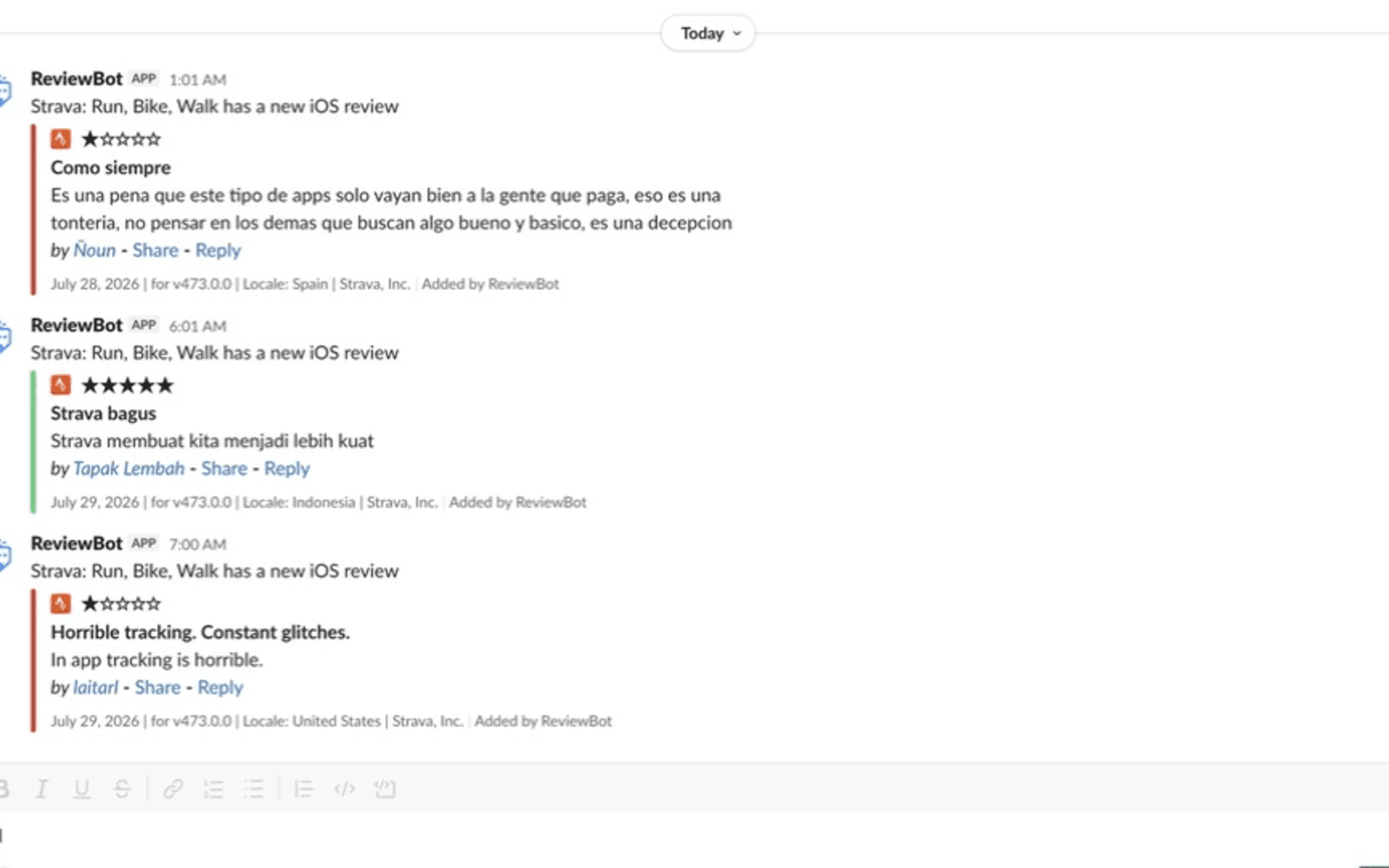Click Reply on the Como siempre review
This screenshot has height=868, width=1389.
pos(218,250)
